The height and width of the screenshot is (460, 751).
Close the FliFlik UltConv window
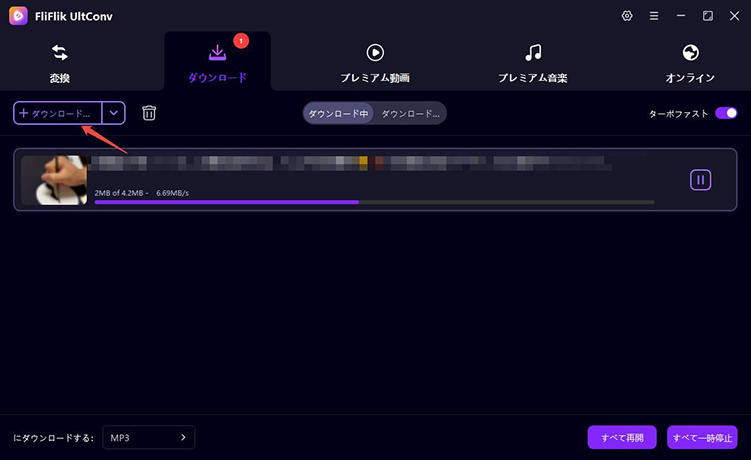734,16
